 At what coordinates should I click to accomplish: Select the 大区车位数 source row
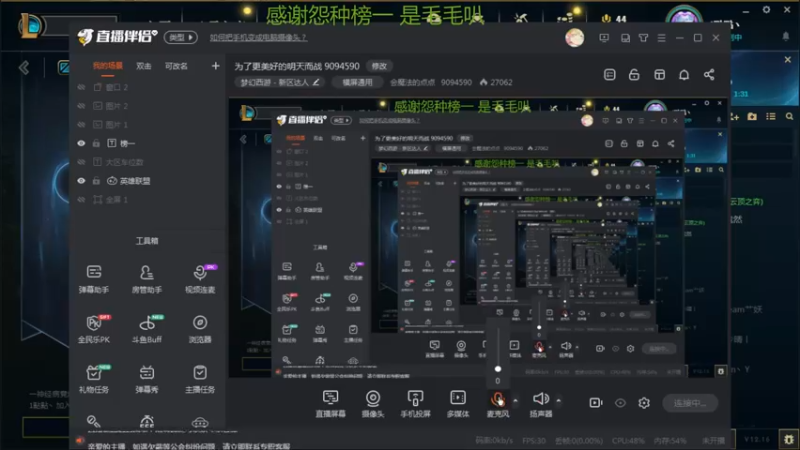(x=149, y=162)
